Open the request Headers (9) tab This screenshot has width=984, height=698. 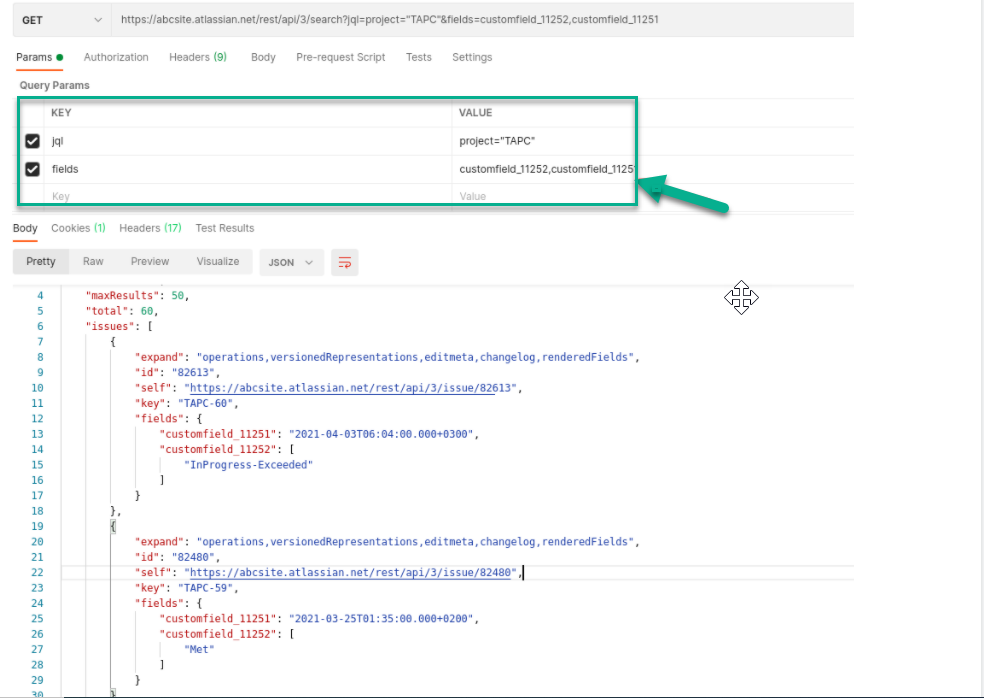[197, 57]
